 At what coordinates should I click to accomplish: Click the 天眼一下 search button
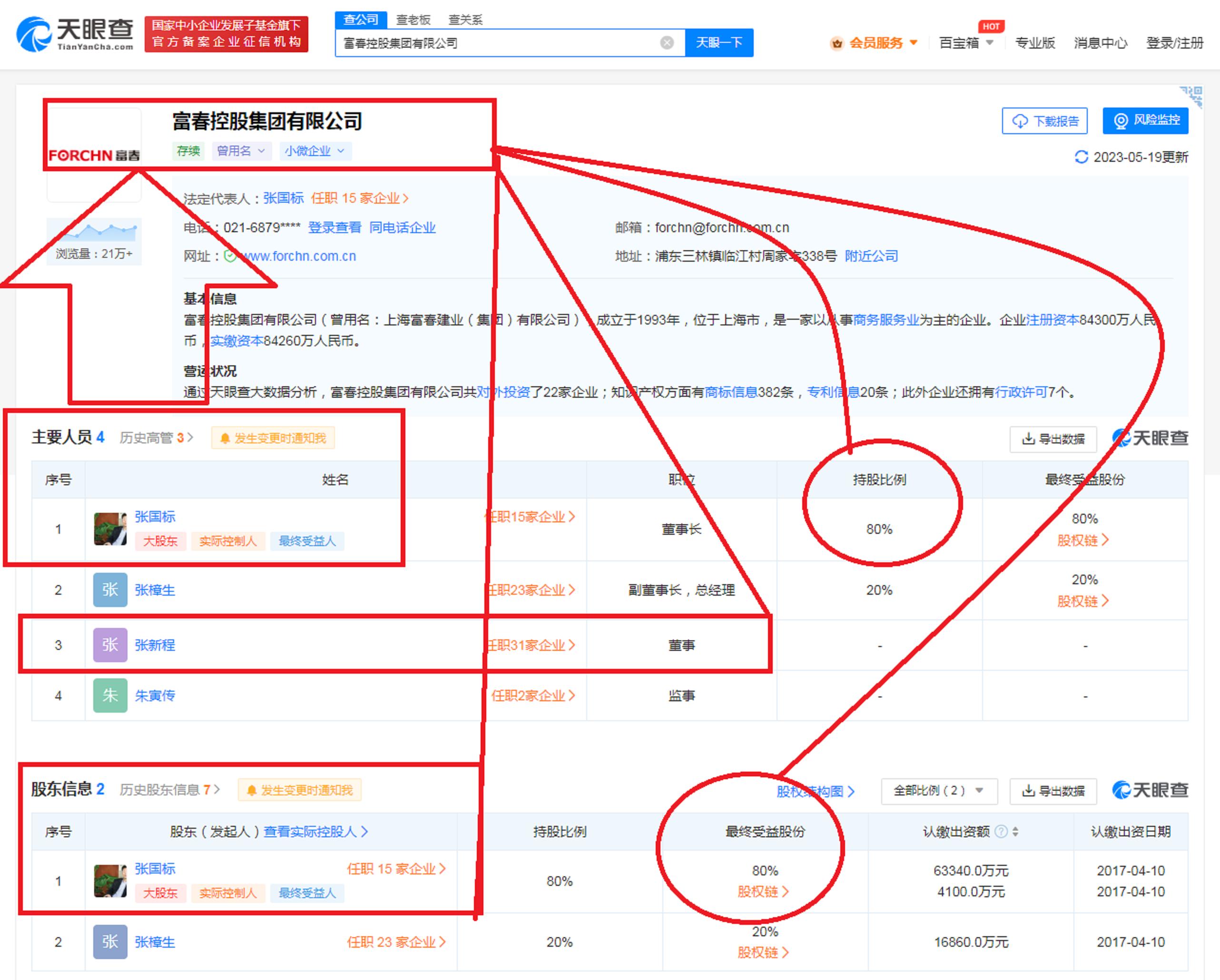click(x=718, y=43)
